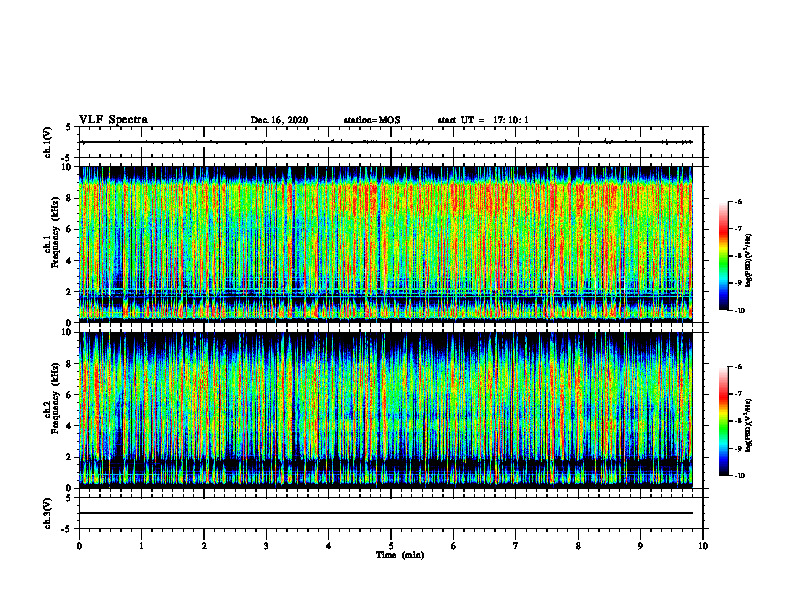The height and width of the screenshot is (612, 792).
Task: Select the date text "Dec. 16, 2020"
Action: pyautogui.click(x=279, y=120)
